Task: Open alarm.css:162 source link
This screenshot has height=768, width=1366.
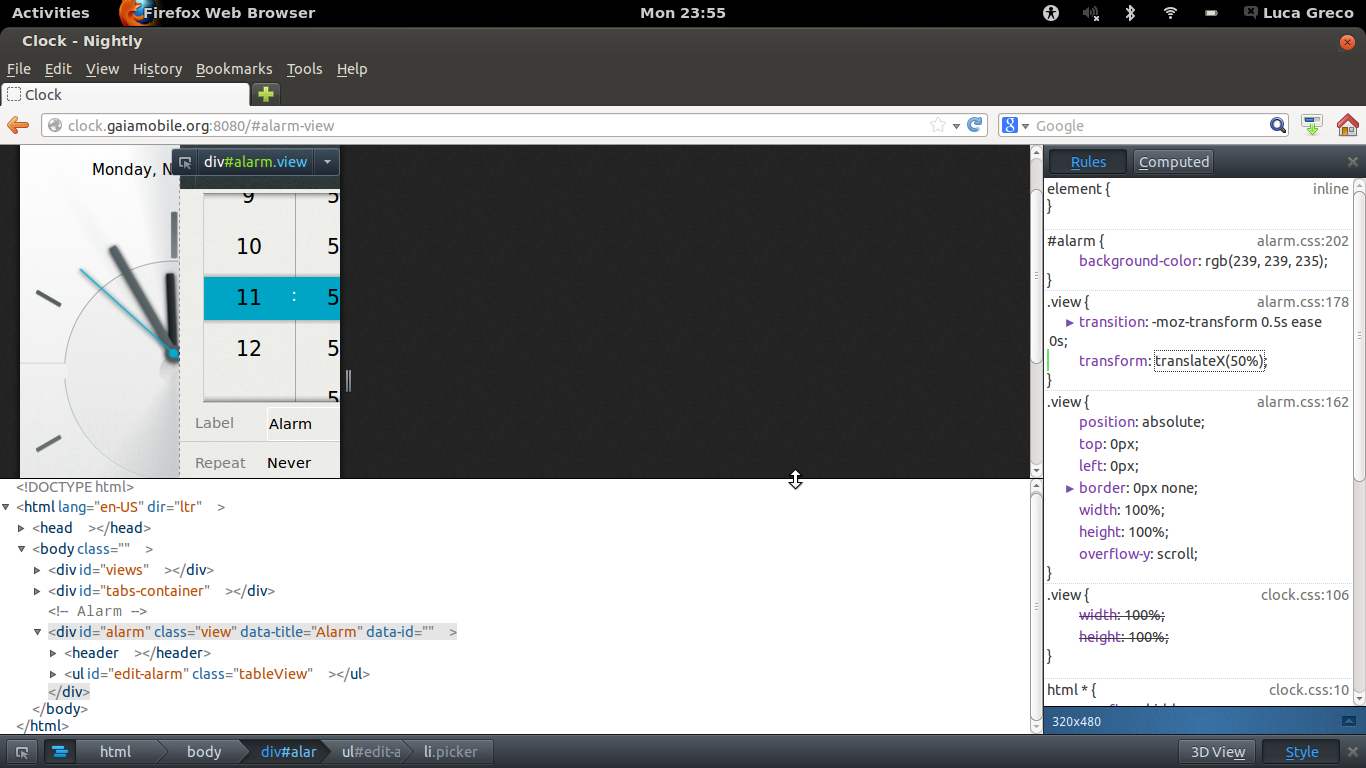Action: 1302,402
